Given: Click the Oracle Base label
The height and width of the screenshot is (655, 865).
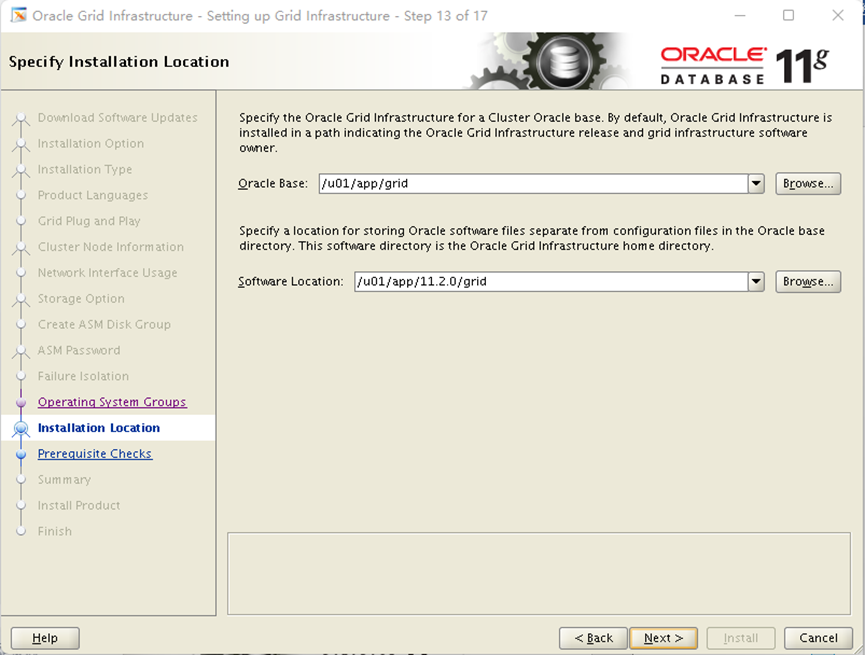Looking at the screenshot, I should point(273,183).
